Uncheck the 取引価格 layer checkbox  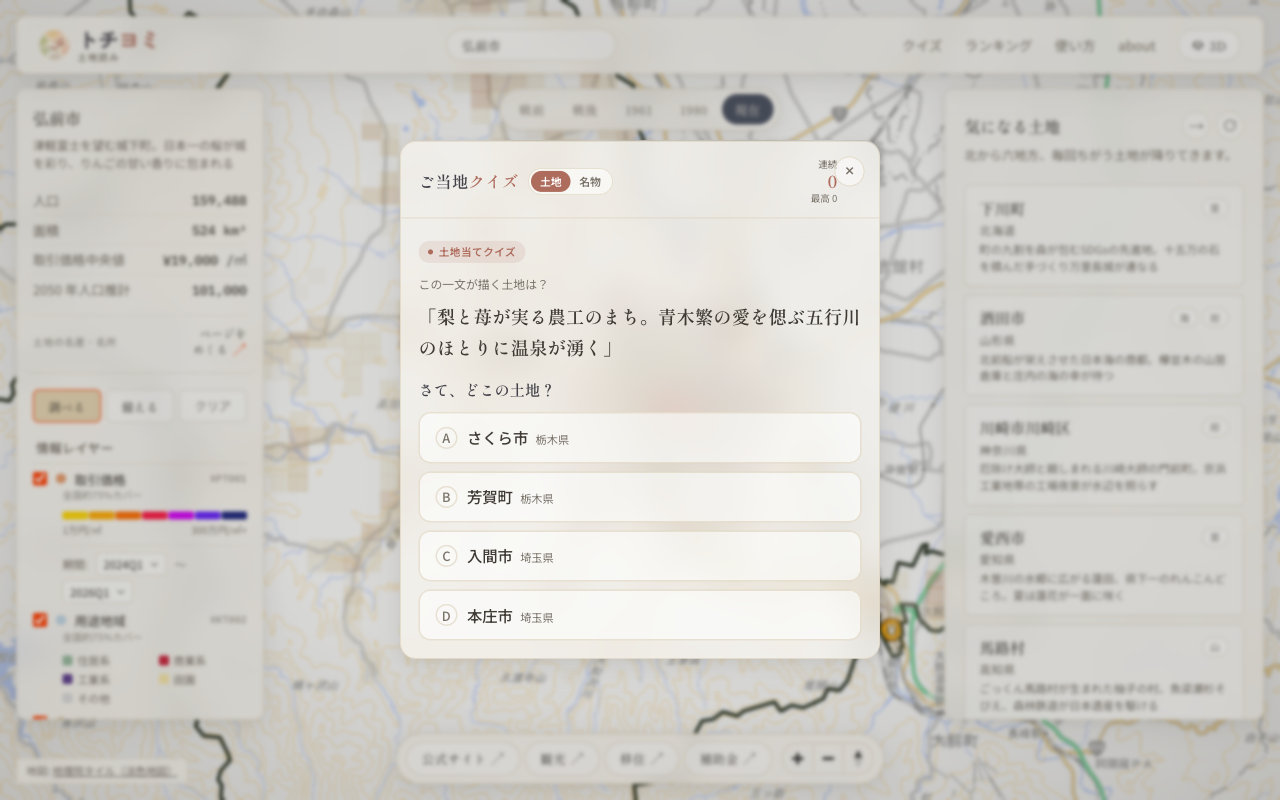point(40,479)
